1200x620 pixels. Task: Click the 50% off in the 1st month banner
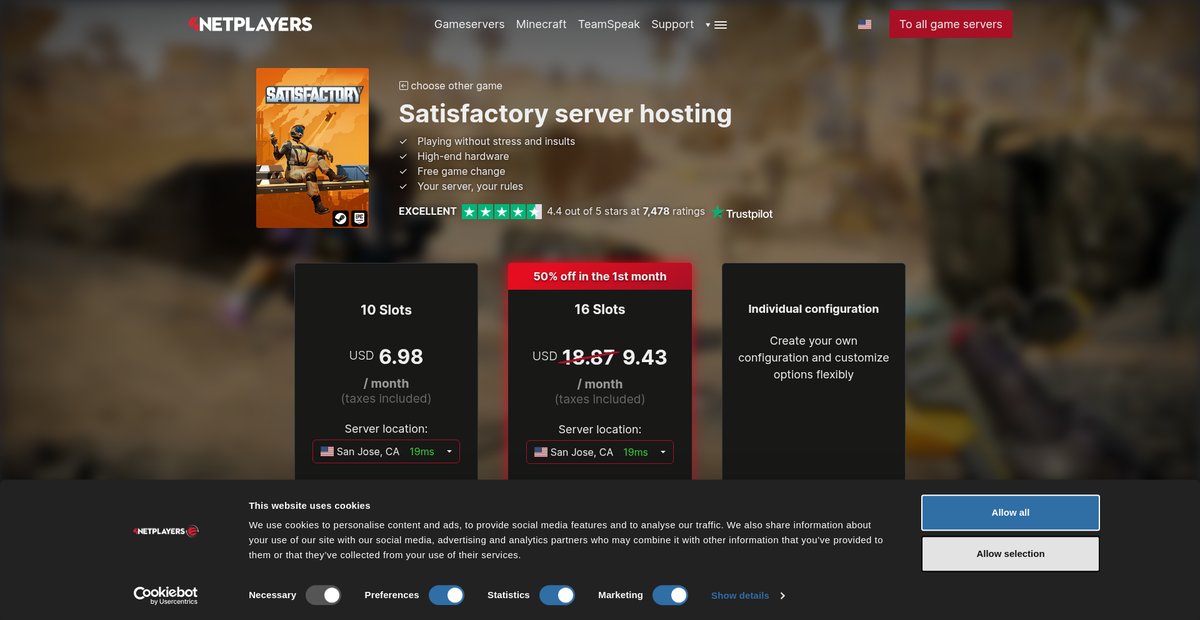tap(600, 277)
